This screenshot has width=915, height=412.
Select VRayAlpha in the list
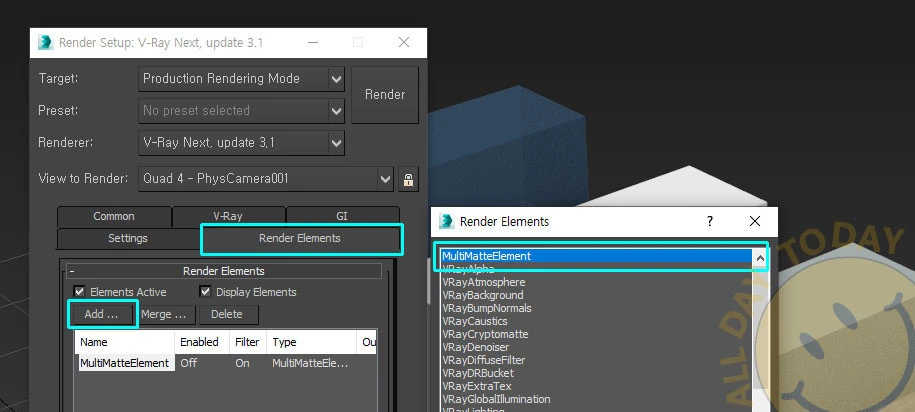click(596, 269)
